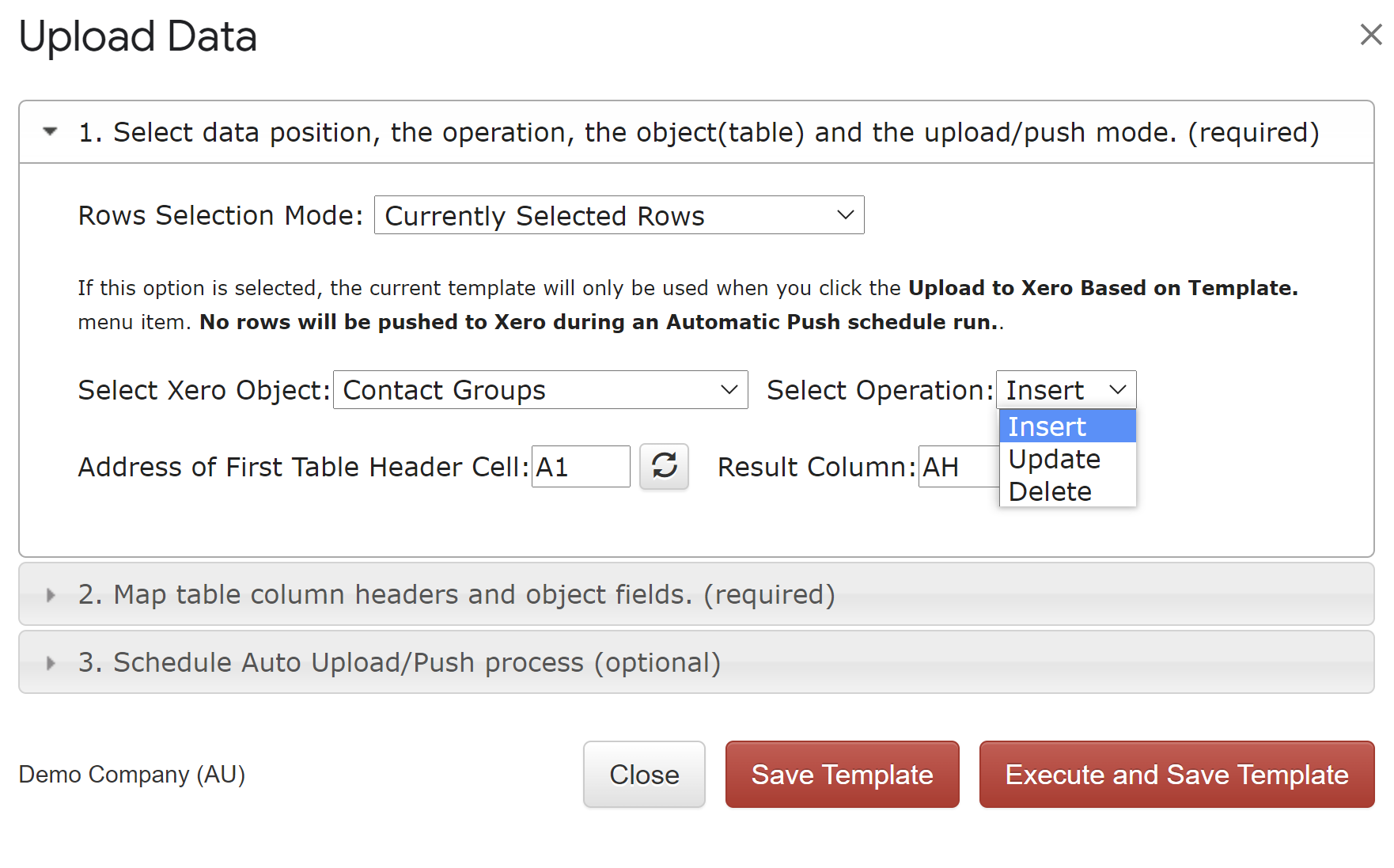Click the section 1 header title text
The image size is (1394, 868).
698,132
